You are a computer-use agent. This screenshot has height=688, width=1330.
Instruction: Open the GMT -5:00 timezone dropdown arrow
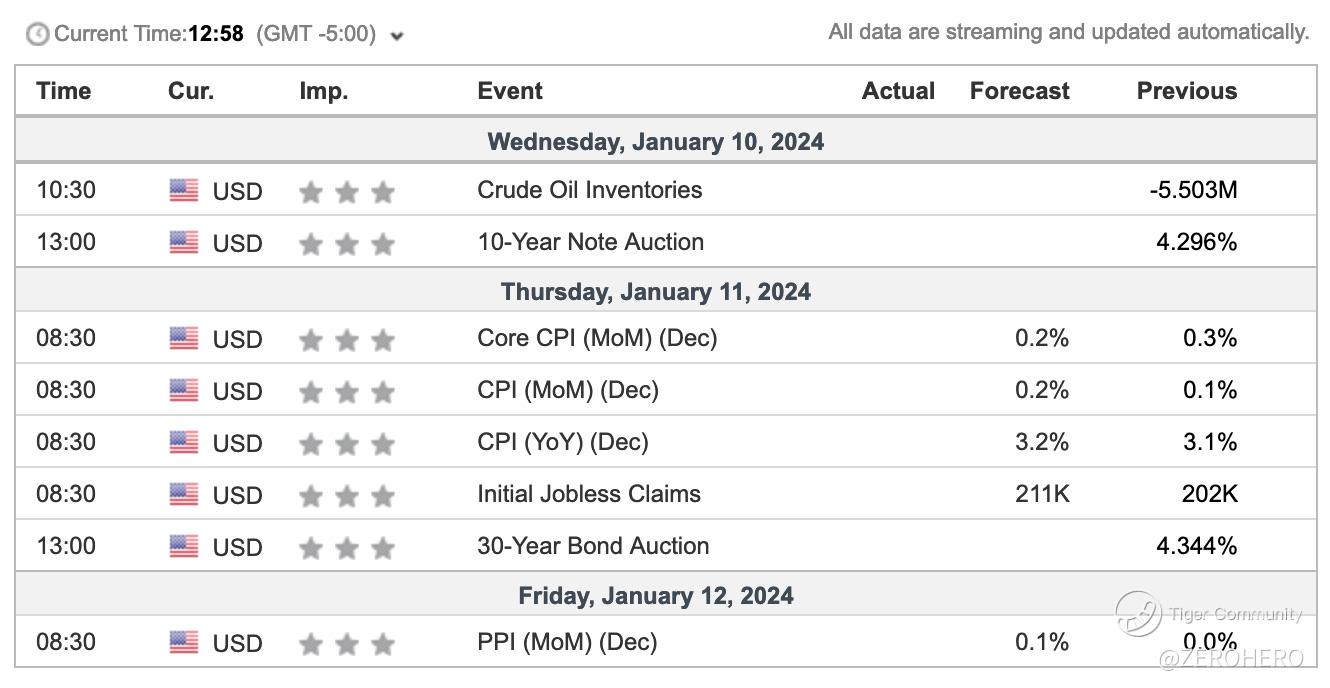(x=397, y=37)
